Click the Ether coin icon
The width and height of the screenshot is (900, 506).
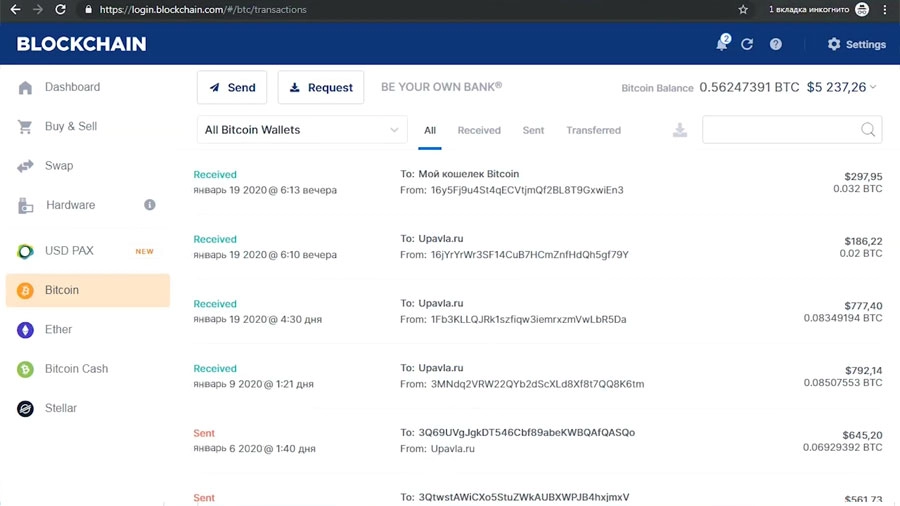click(x=25, y=330)
